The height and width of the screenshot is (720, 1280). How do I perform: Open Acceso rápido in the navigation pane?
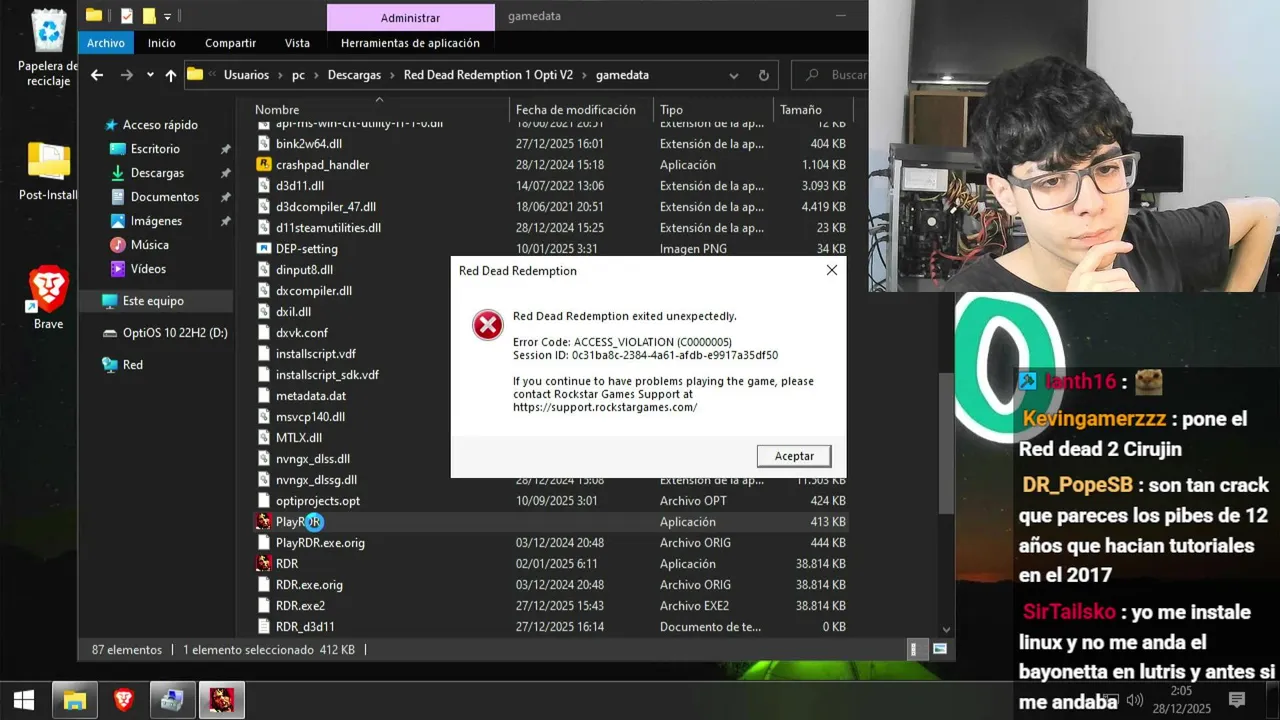(x=160, y=125)
